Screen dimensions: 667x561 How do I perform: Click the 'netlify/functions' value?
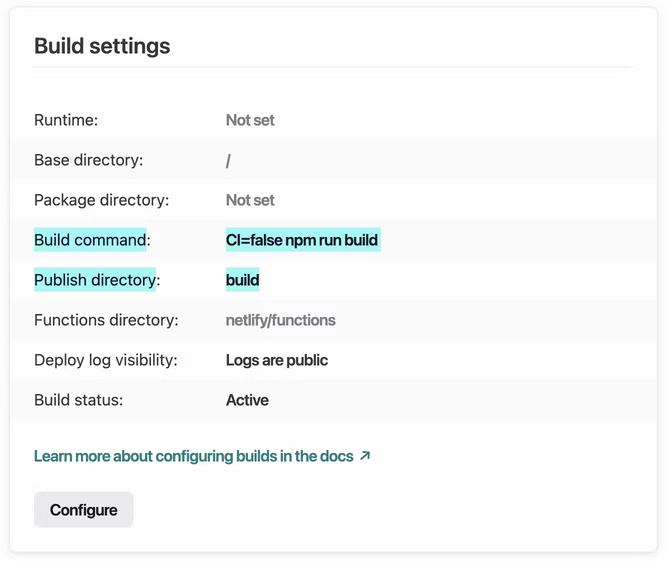click(281, 320)
